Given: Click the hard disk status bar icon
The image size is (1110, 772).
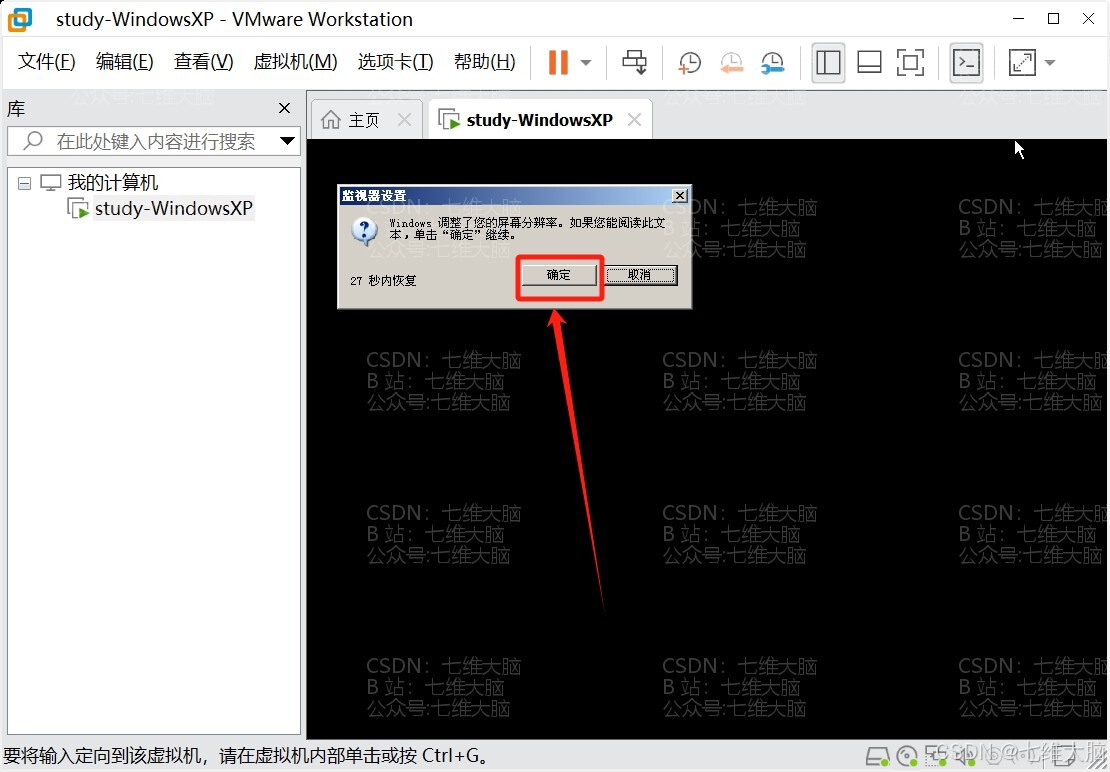Looking at the screenshot, I should [x=878, y=757].
